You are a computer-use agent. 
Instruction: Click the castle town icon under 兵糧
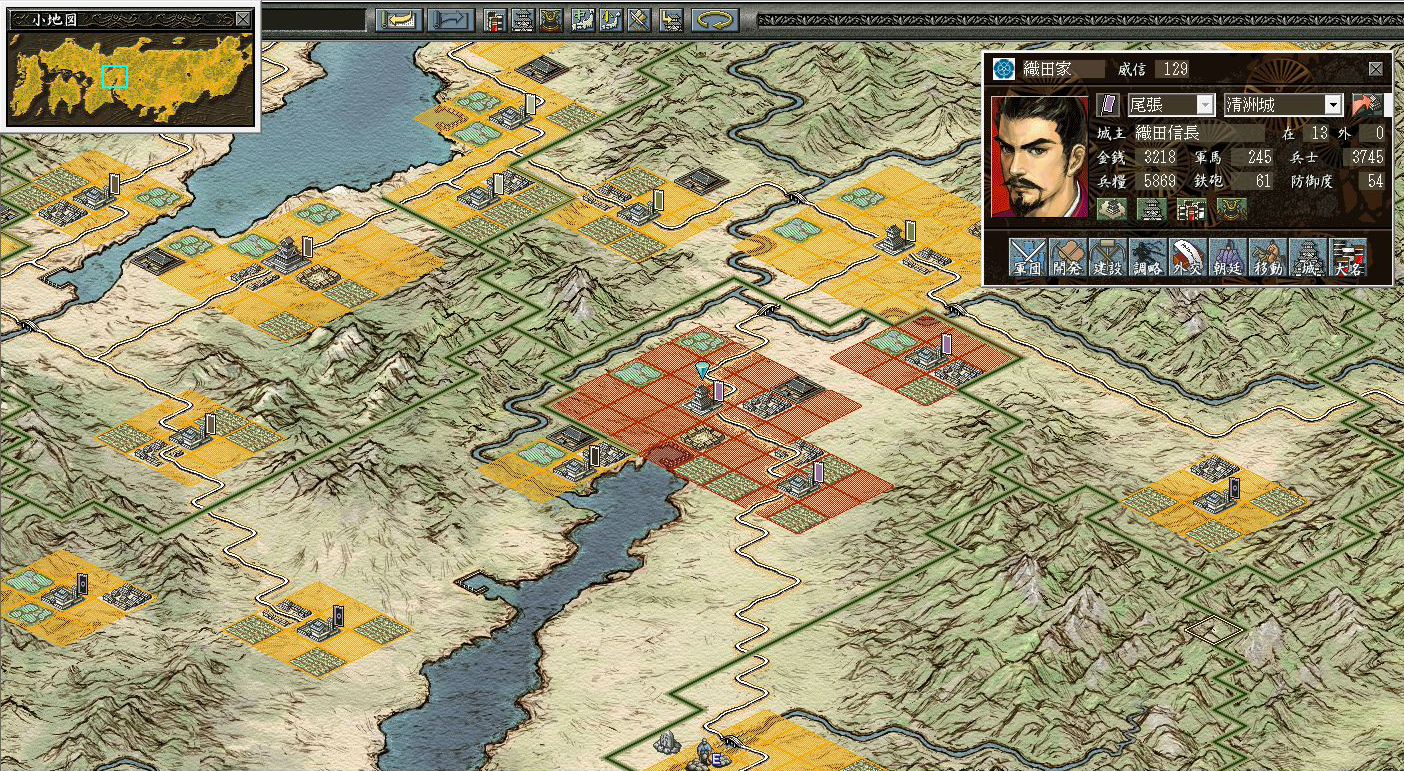pos(1112,209)
